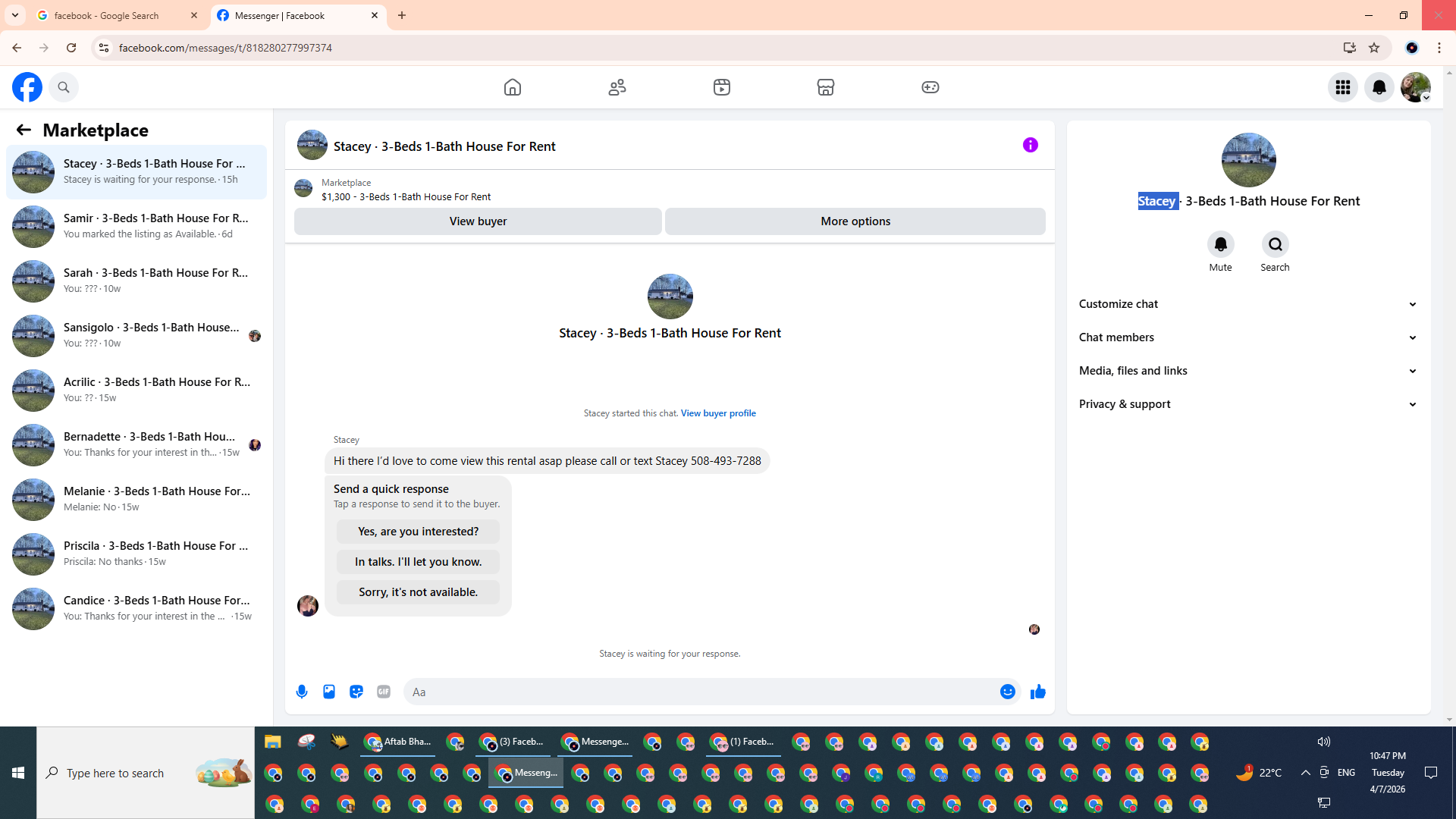The image size is (1456, 819).
Task: Click the Windows taskbar search box
Action: 146,773
